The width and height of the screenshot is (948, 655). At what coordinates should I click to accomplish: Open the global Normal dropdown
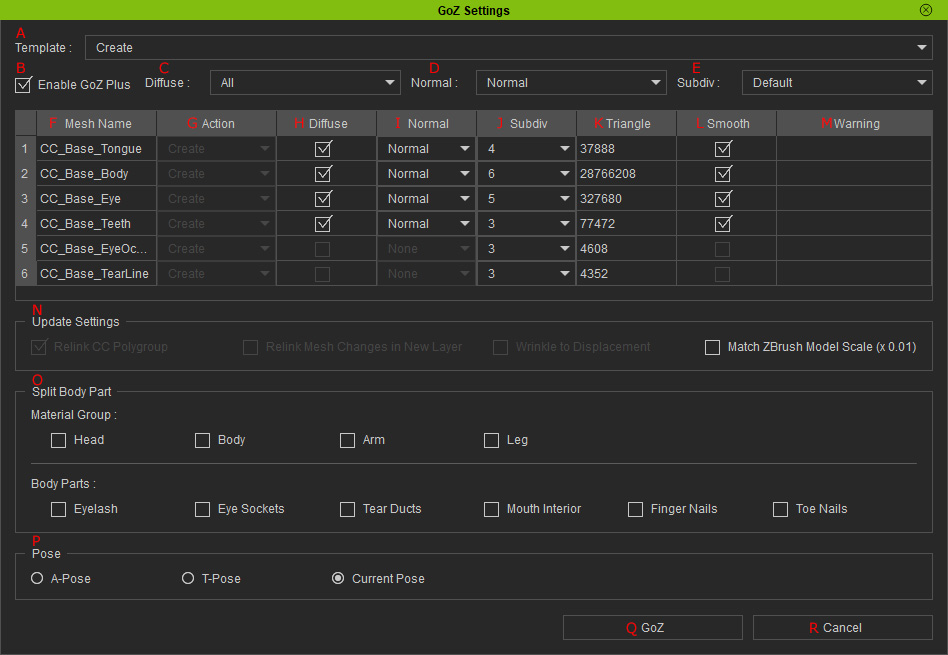point(571,83)
